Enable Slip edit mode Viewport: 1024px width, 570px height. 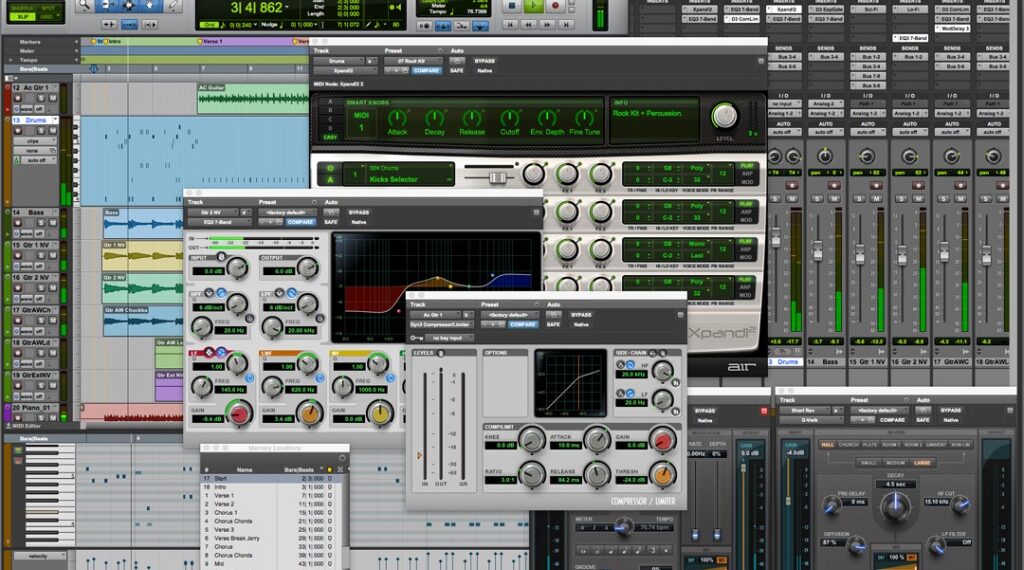[23, 17]
